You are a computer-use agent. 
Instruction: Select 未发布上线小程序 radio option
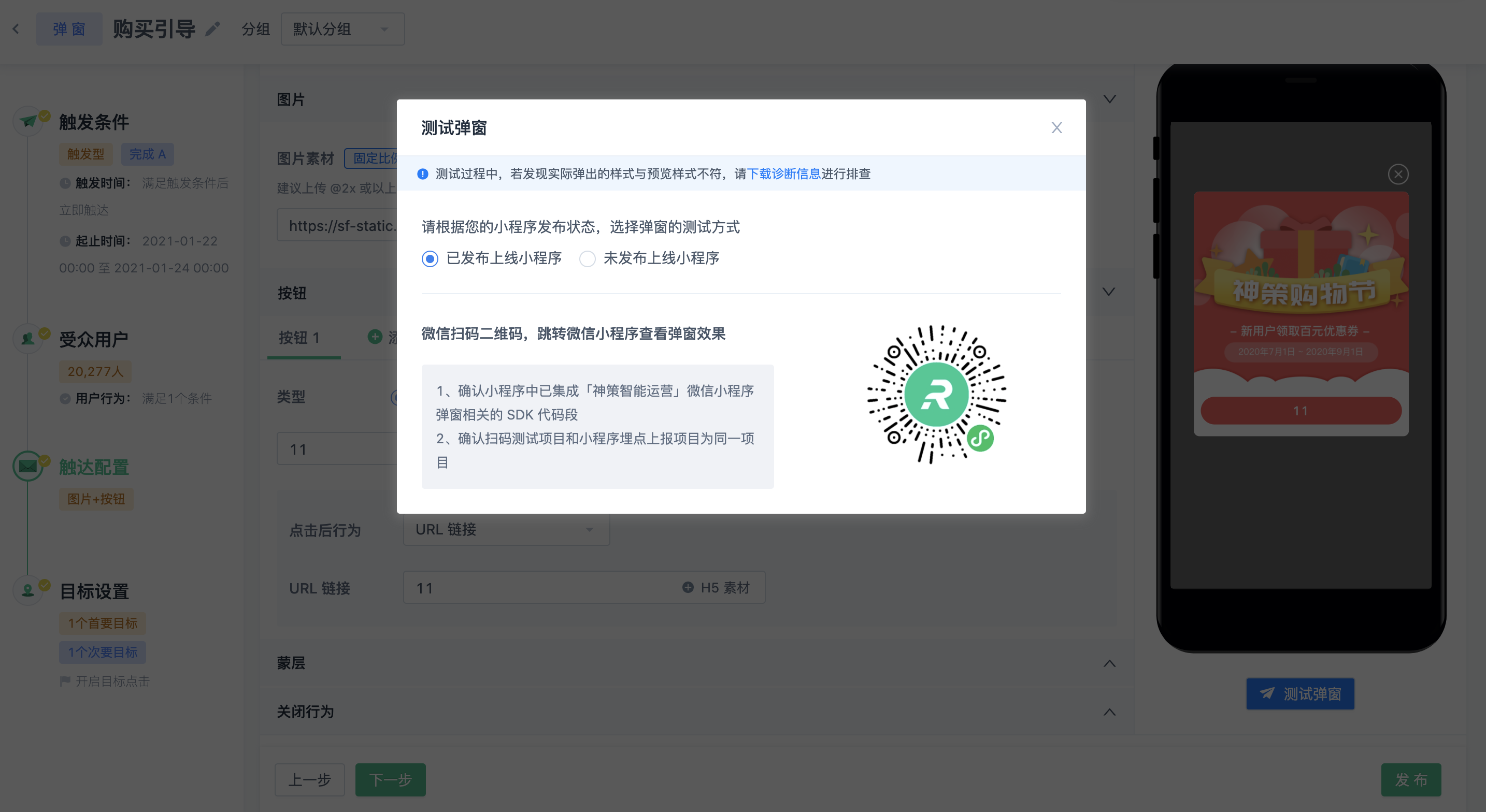[587, 259]
